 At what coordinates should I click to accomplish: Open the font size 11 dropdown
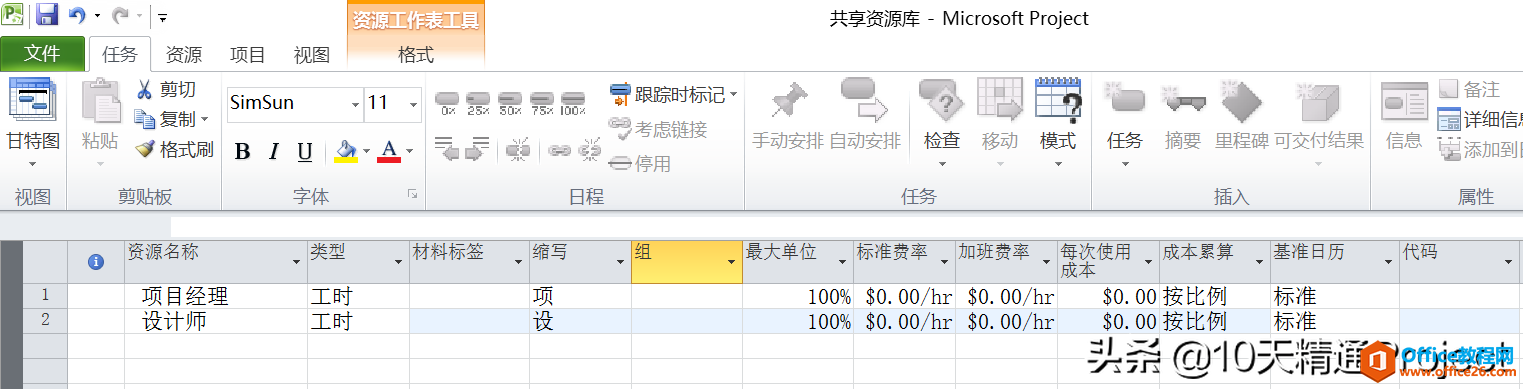coord(413,104)
